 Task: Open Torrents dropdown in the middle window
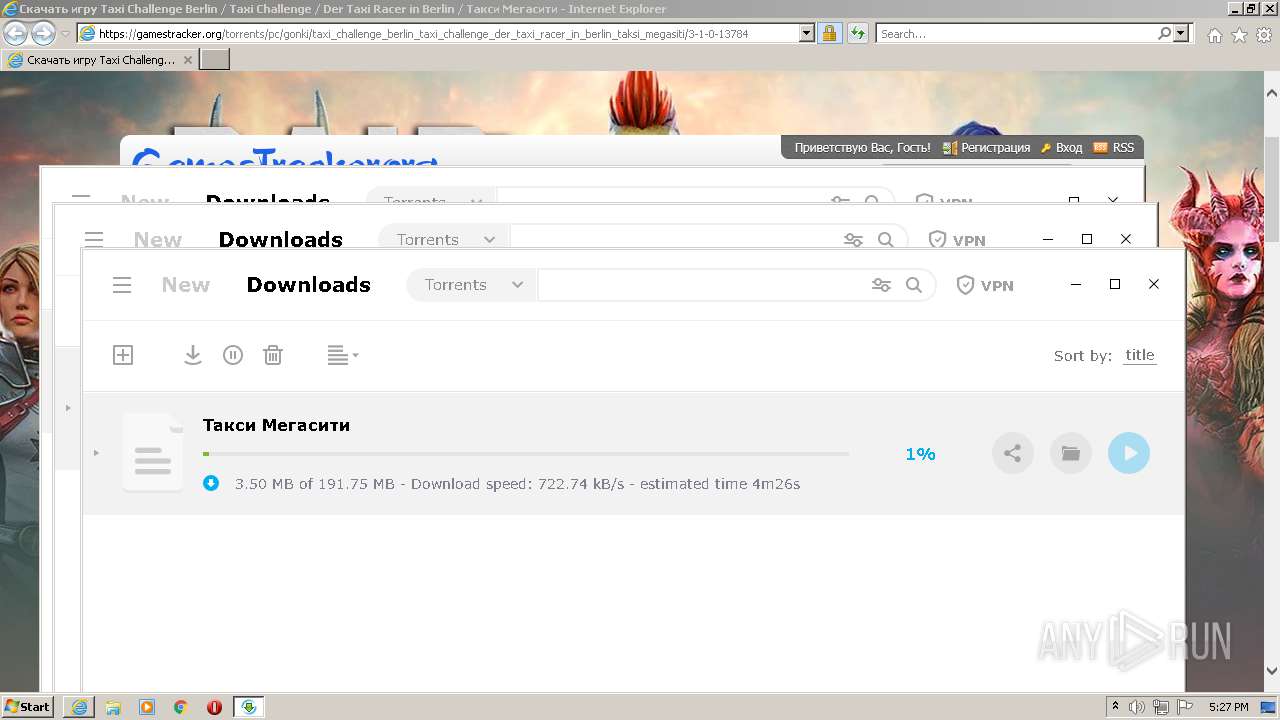[444, 240]
